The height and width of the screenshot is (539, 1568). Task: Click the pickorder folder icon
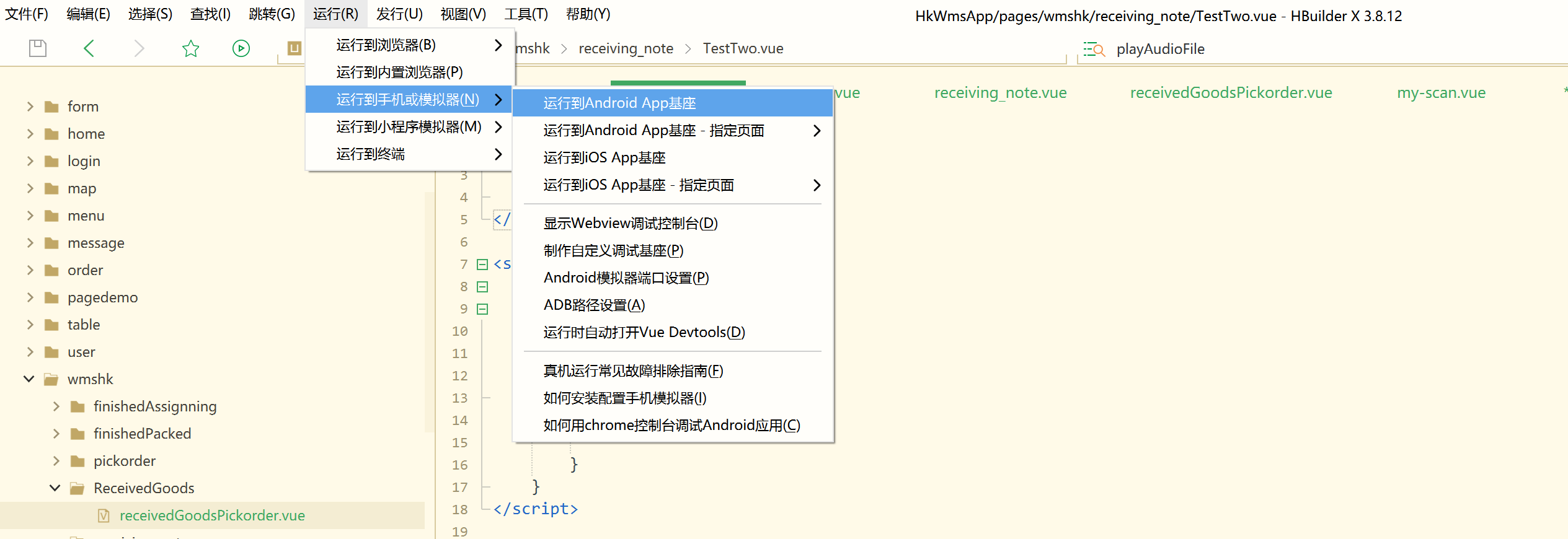point(78,461)
